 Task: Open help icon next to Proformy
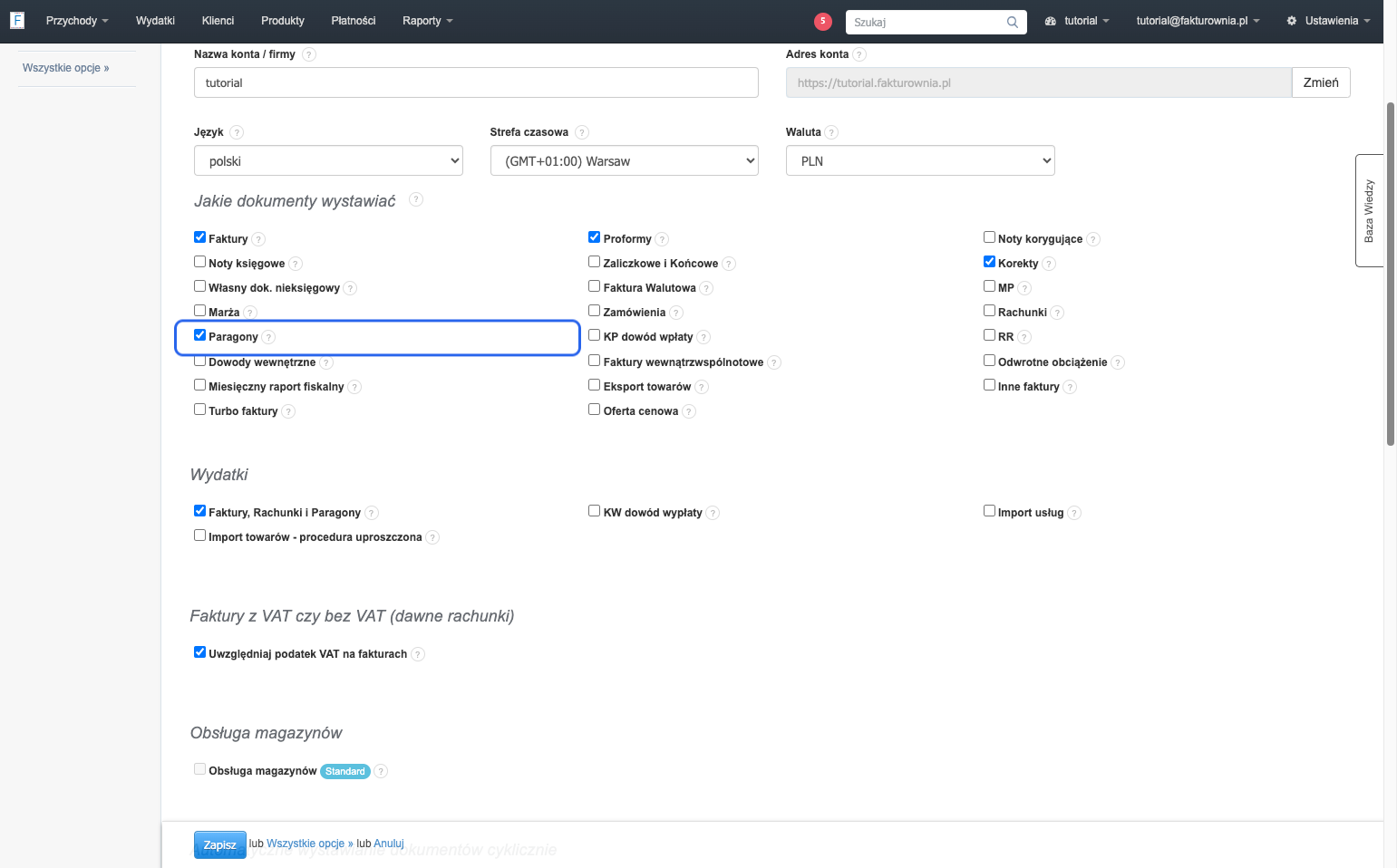click(662, 239)
